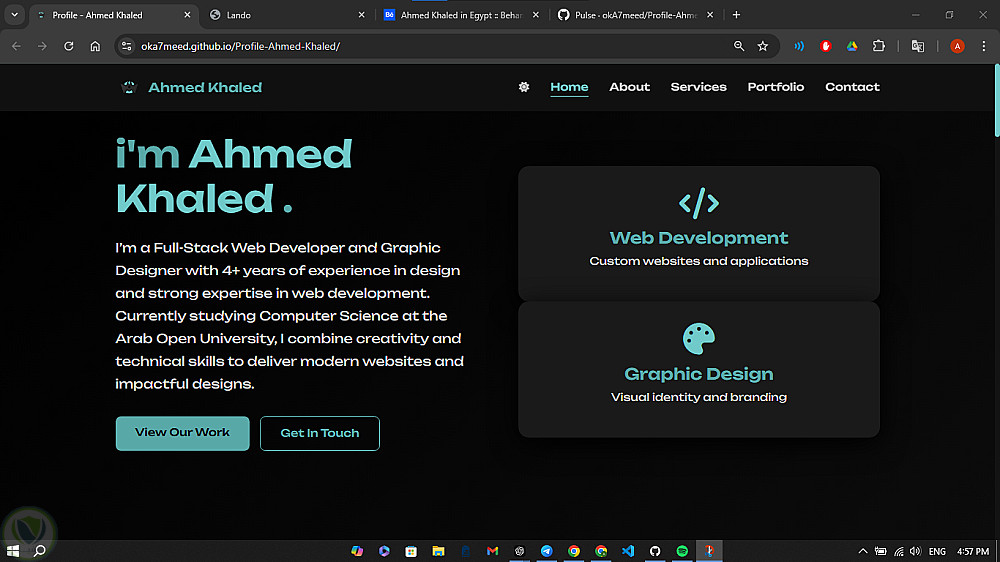The image size is (1000, 562).
Task: Close the GitHub Pulse tab
Action: point(710,15)
